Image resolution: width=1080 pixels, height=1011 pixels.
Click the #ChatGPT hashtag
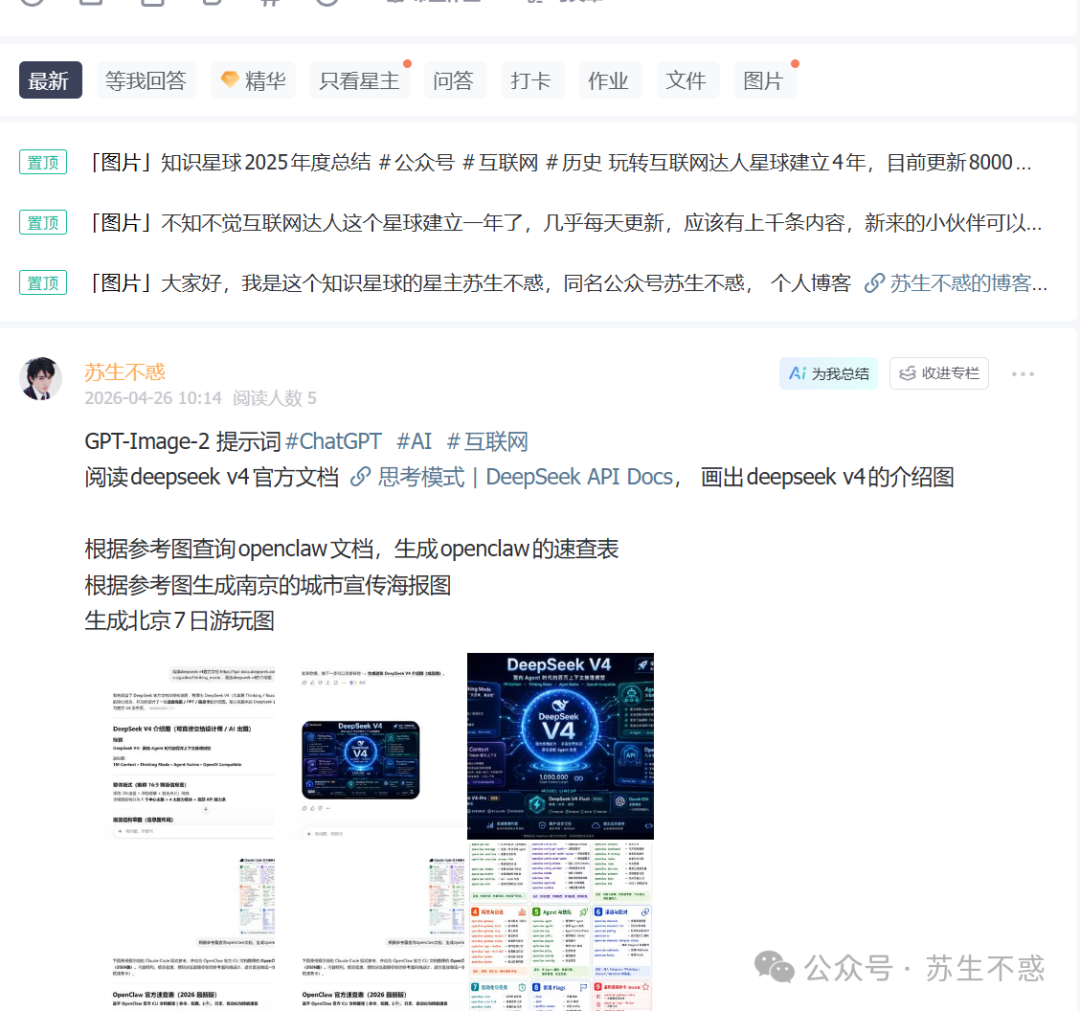(x=333, y=441)
